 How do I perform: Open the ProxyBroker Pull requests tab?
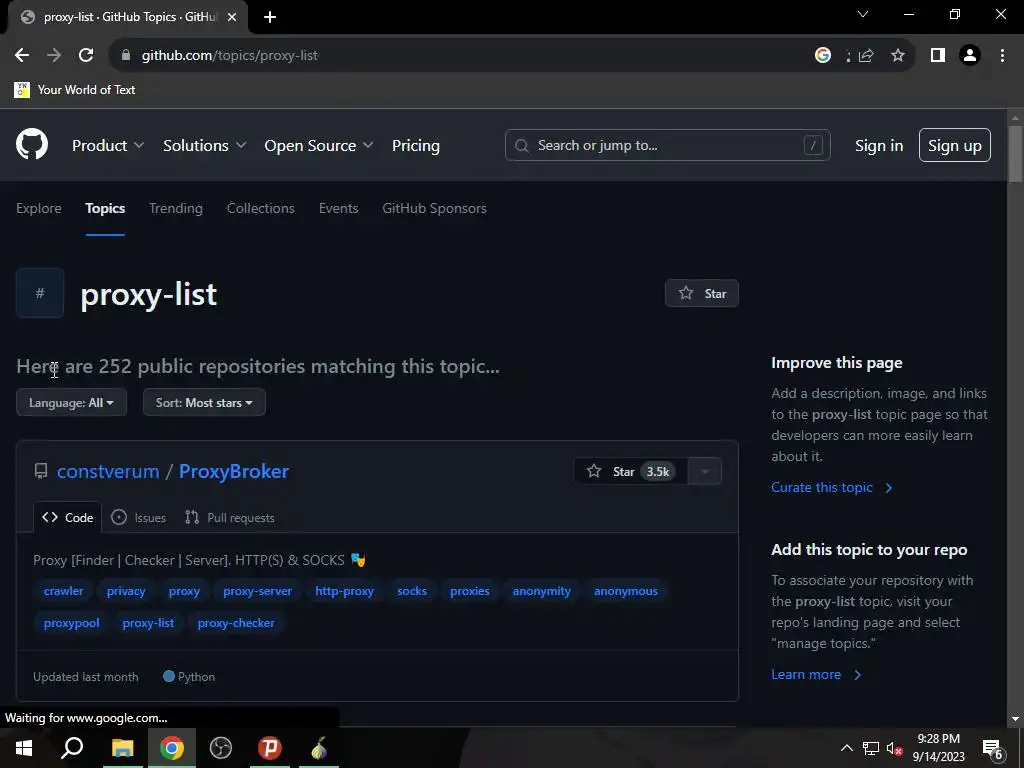(229, 517)
